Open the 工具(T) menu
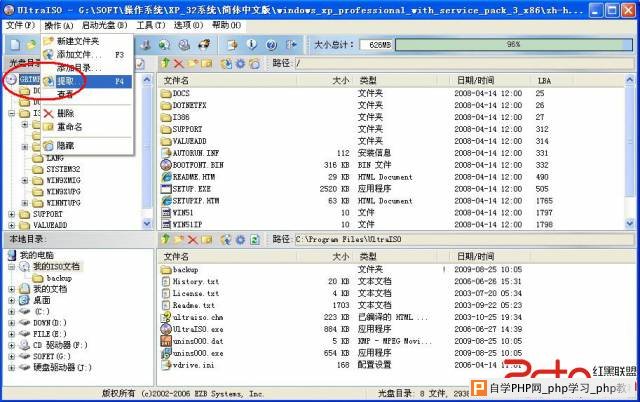 (x=151, y=25)
